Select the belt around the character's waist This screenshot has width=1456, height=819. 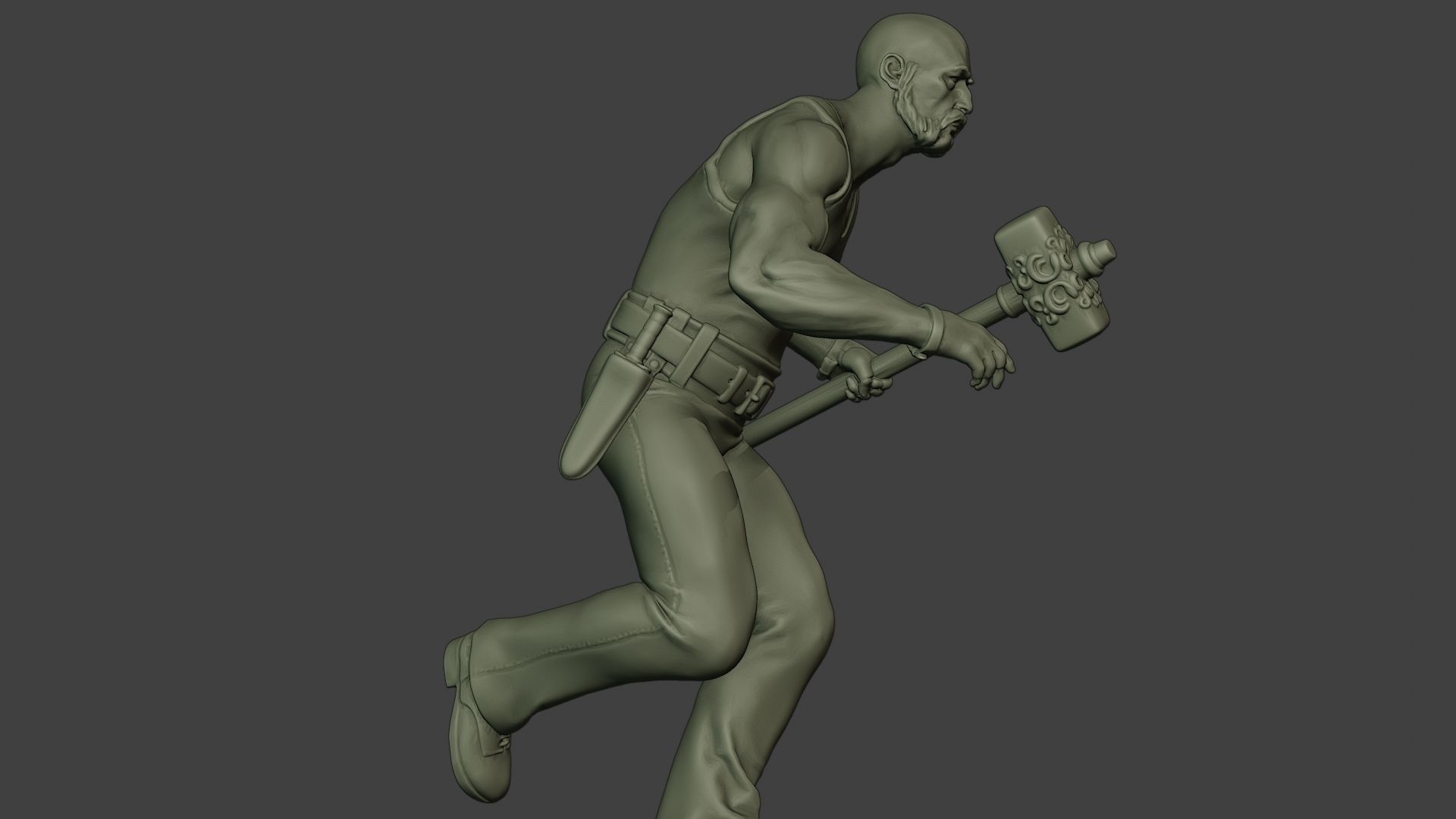pos(690,355)
